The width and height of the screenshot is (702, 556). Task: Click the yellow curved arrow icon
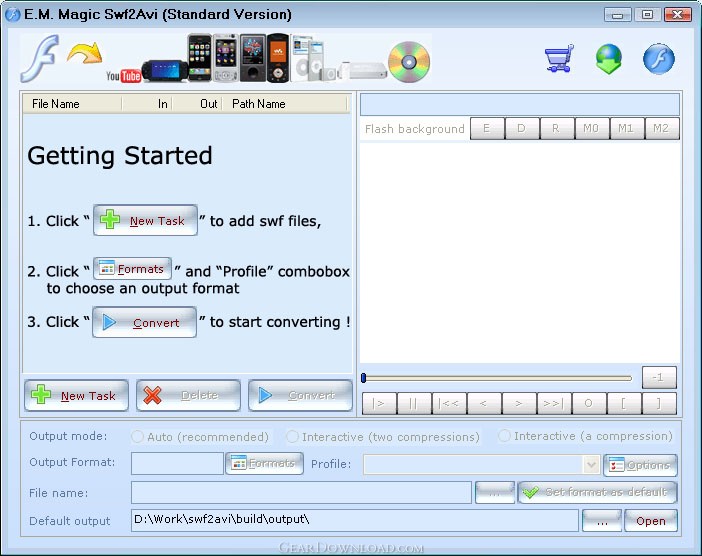[85, 53]
